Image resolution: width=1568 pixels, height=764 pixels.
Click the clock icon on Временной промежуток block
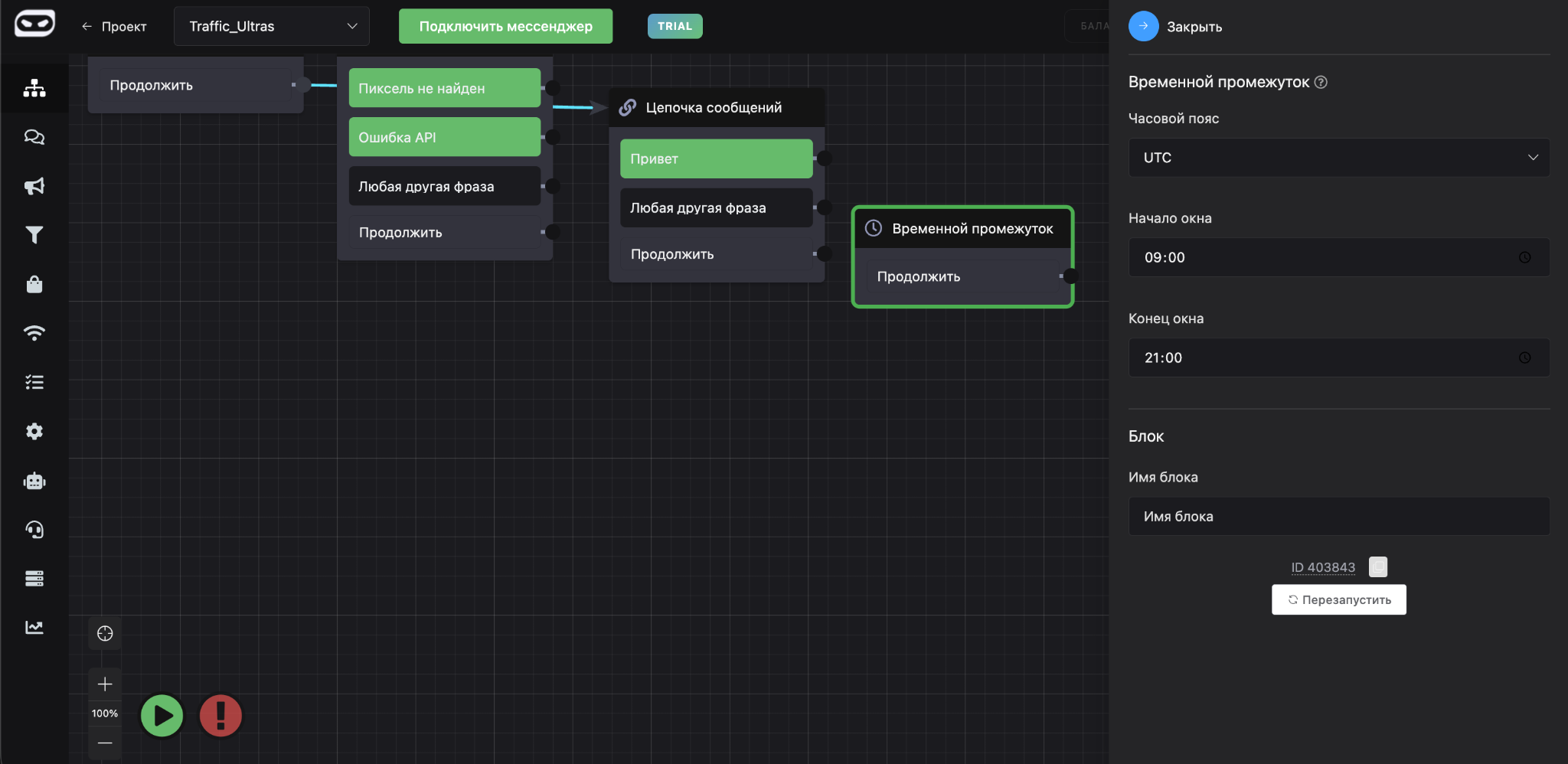[874, 228]
